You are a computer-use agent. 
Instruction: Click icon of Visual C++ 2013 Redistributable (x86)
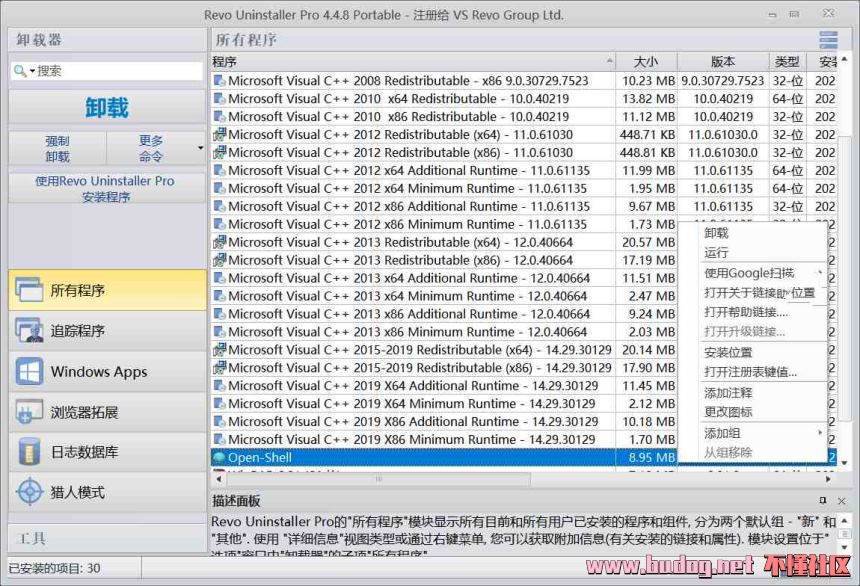click(219, 260)
